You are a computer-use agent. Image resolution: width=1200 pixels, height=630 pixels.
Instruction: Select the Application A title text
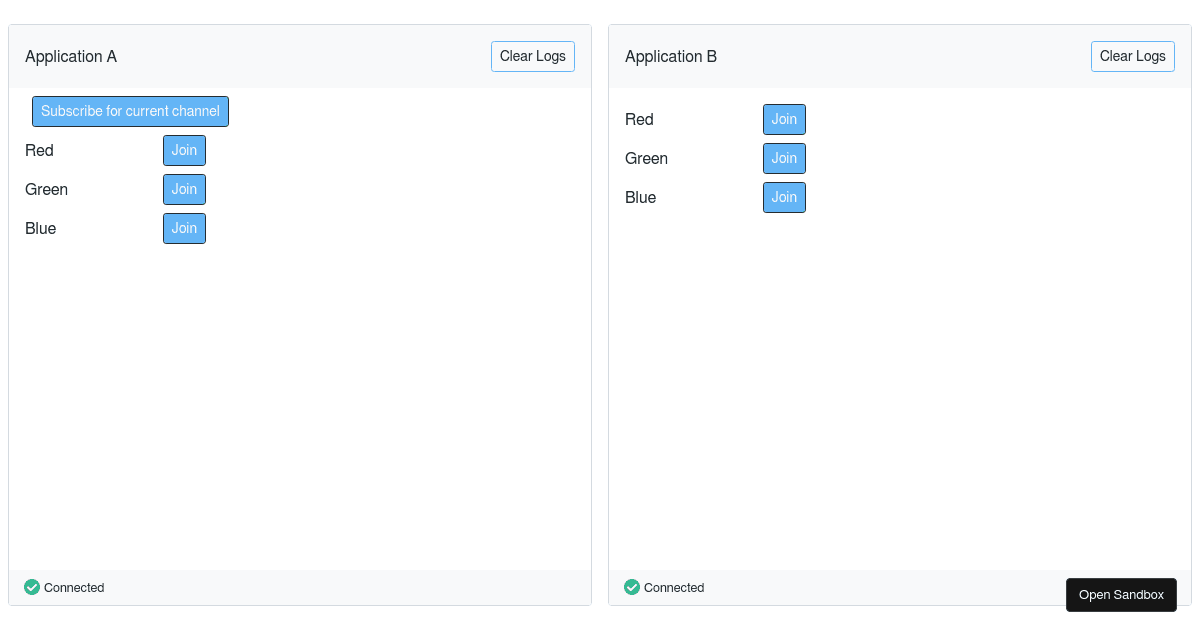(x=71, y=56)
